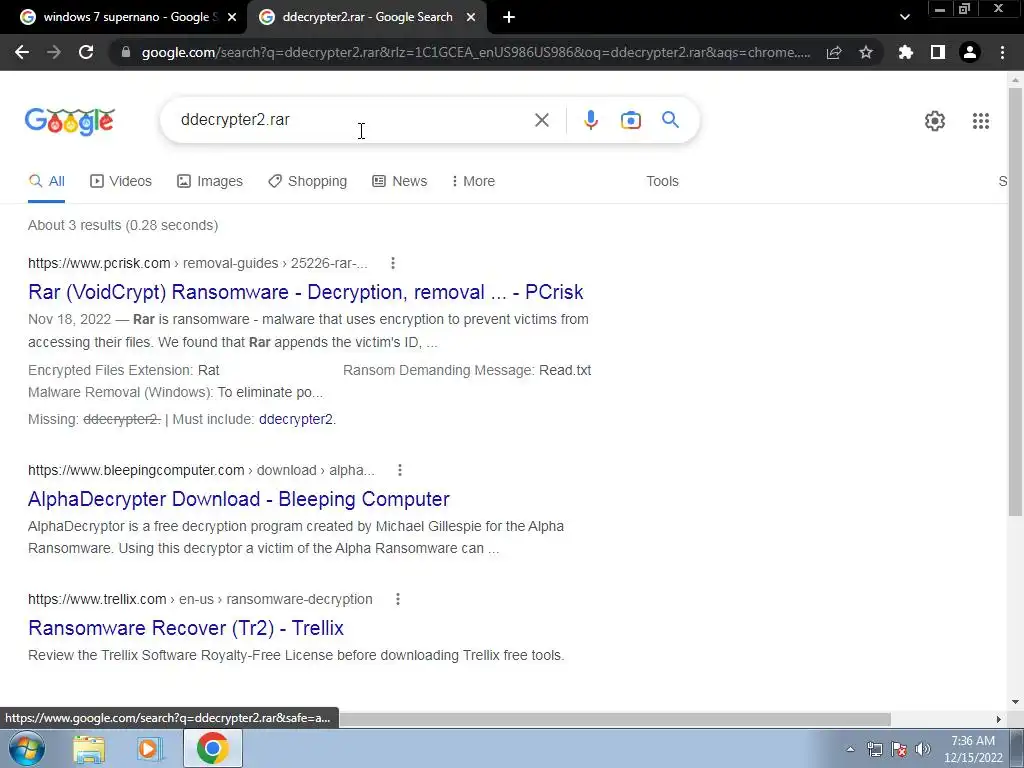
Task: Go to the Google logo home
Action: [70, 121]
